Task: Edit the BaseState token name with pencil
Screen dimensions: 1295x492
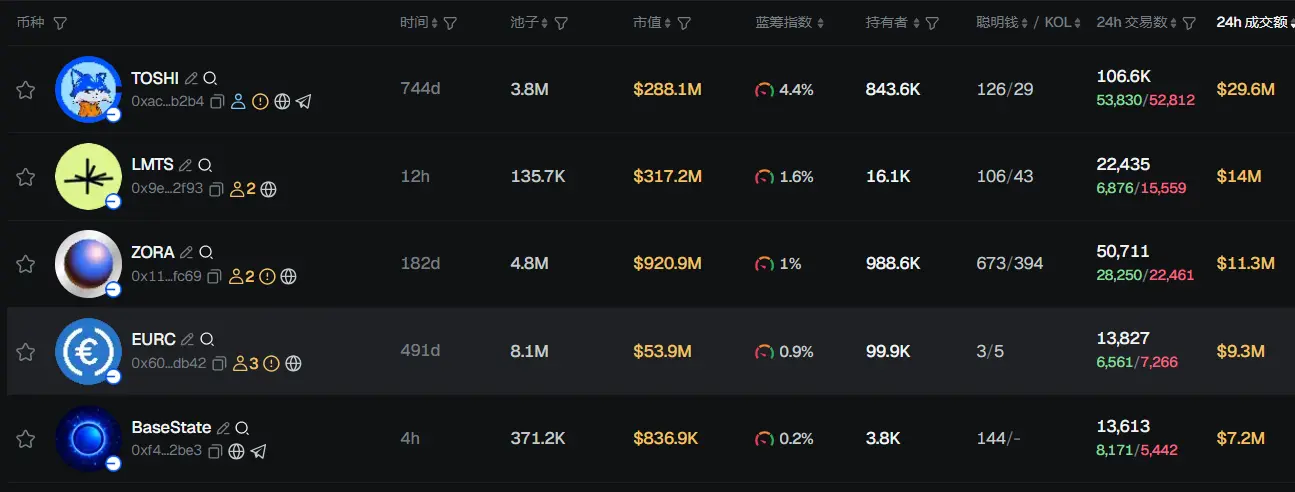Action: coord(223,428)
